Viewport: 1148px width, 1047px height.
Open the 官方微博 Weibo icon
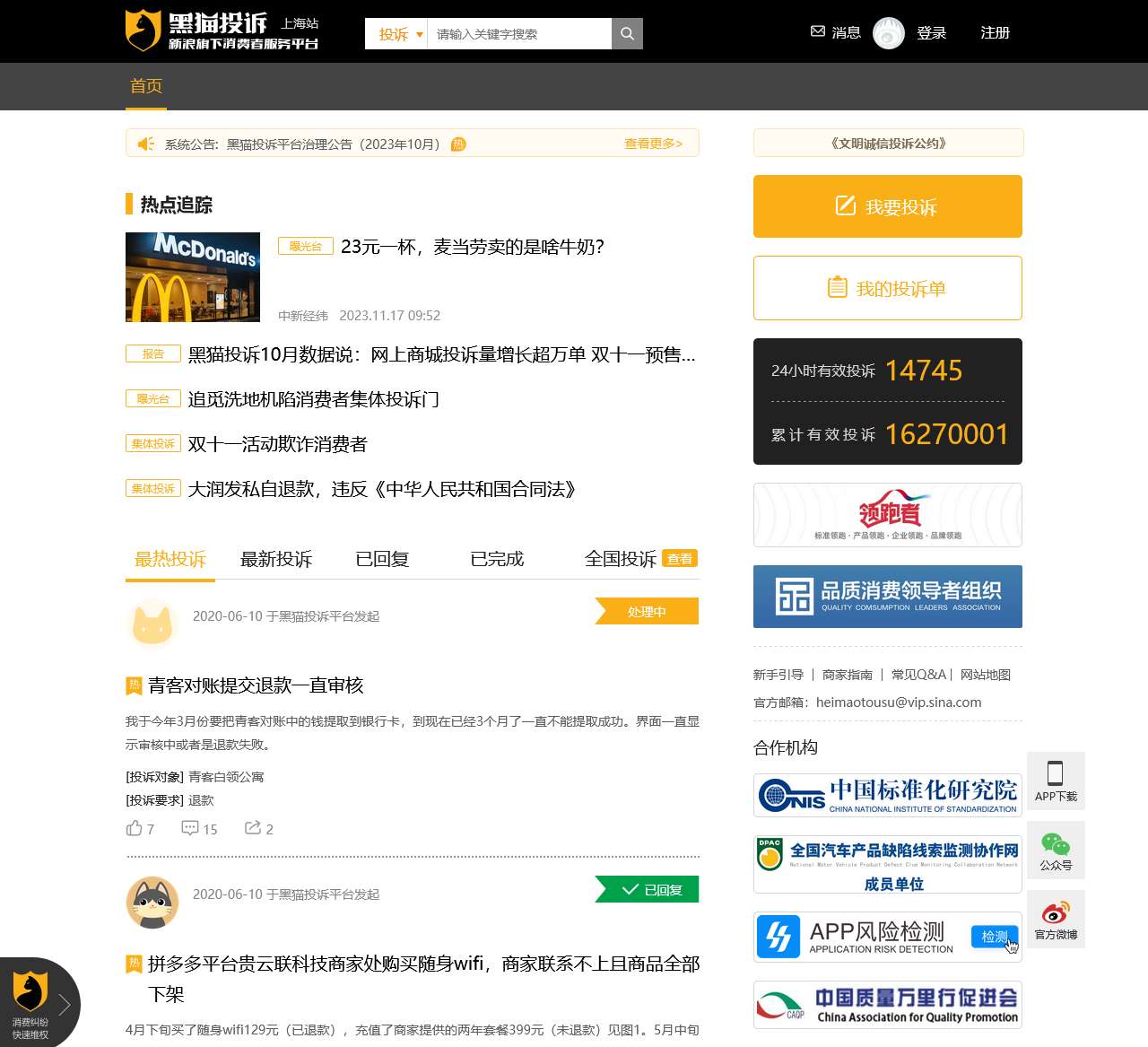(1056, 913)
